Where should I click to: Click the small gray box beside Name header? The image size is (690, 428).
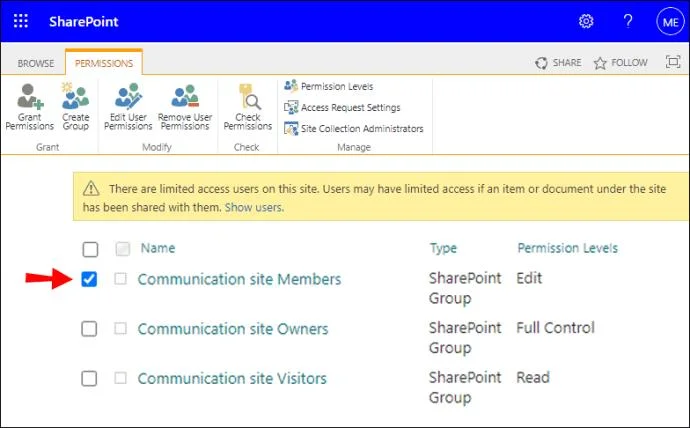click(x=123, y=249)
